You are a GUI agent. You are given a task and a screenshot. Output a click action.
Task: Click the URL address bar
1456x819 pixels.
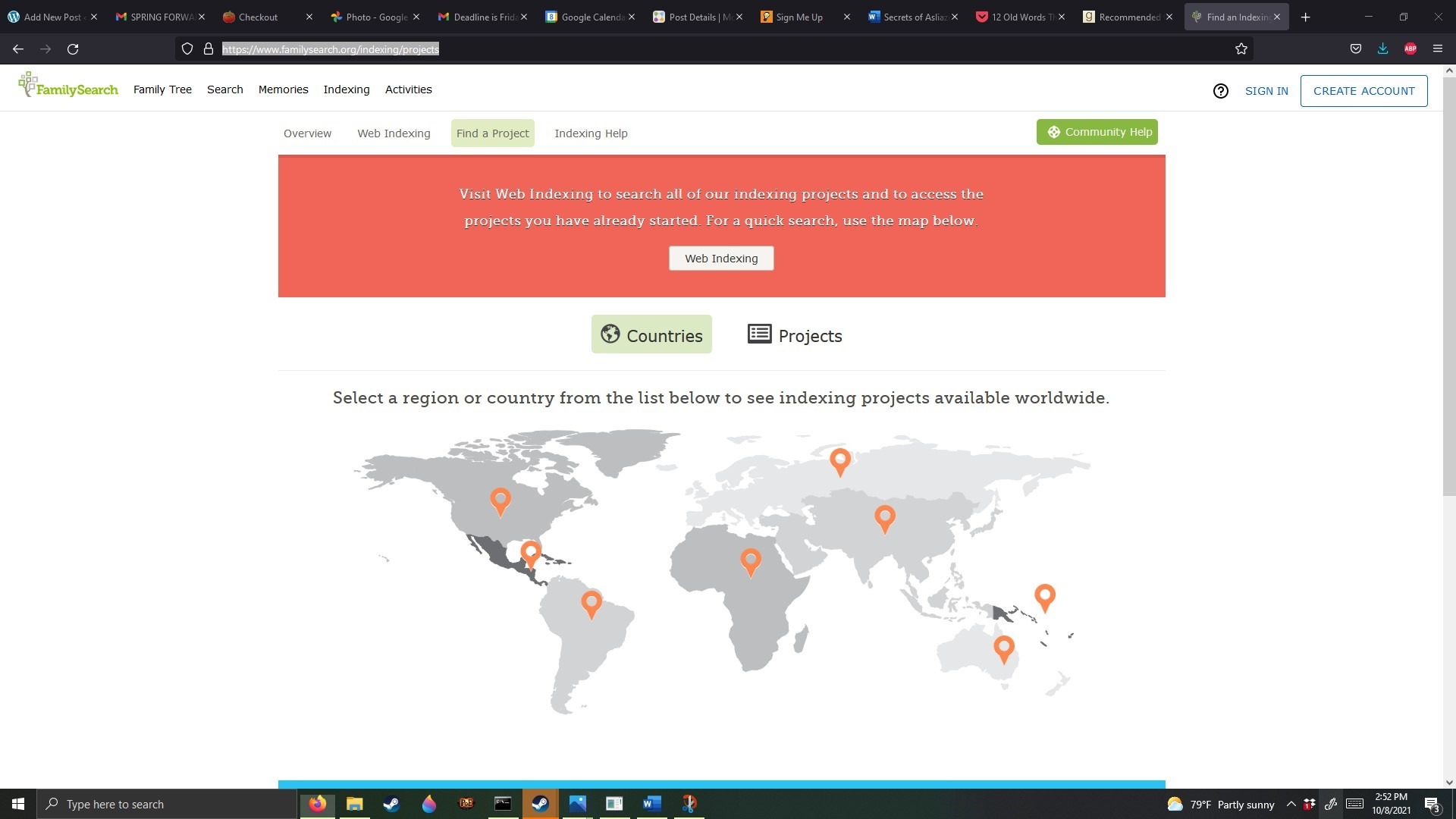(x=713, y=49)
